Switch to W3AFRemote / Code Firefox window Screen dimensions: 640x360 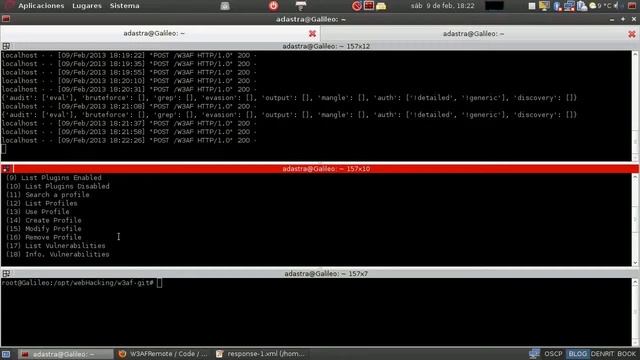click(163, 354)
